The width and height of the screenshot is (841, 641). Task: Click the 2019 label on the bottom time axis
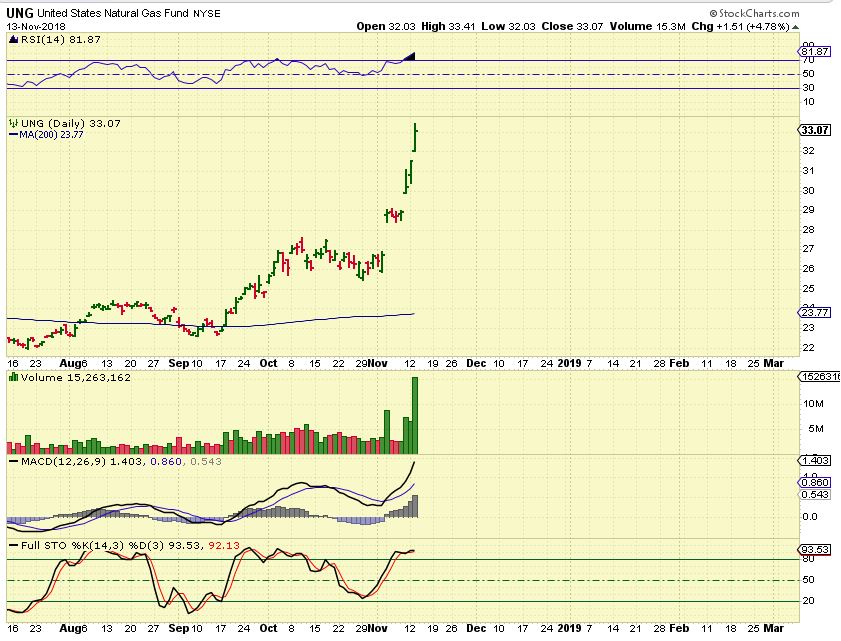pos(569,628)
